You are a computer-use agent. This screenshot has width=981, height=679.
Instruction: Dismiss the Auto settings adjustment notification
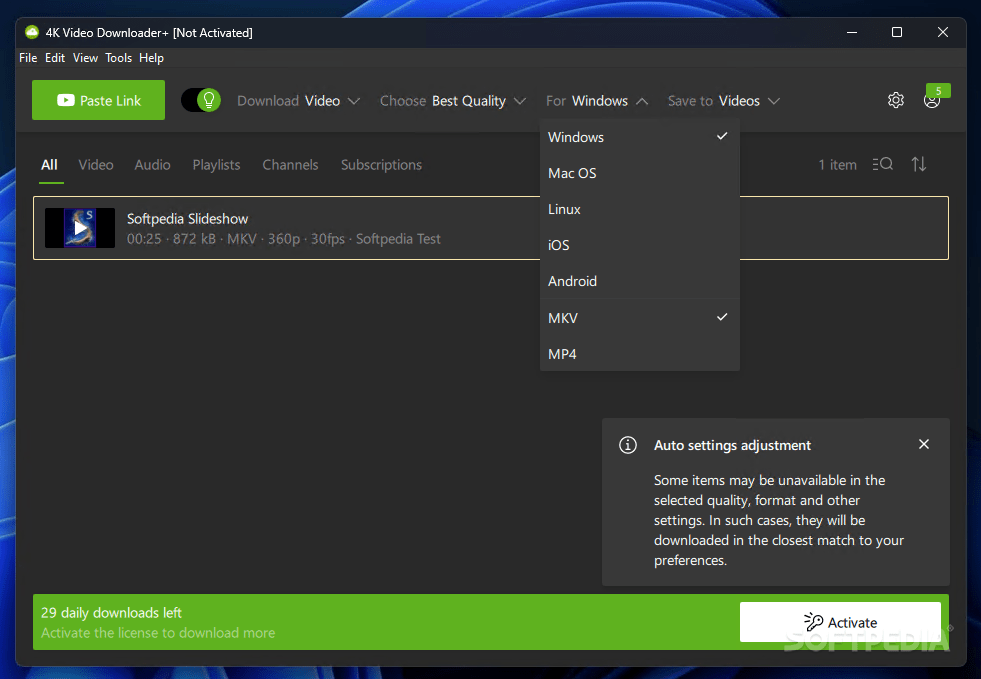(923, 444)
